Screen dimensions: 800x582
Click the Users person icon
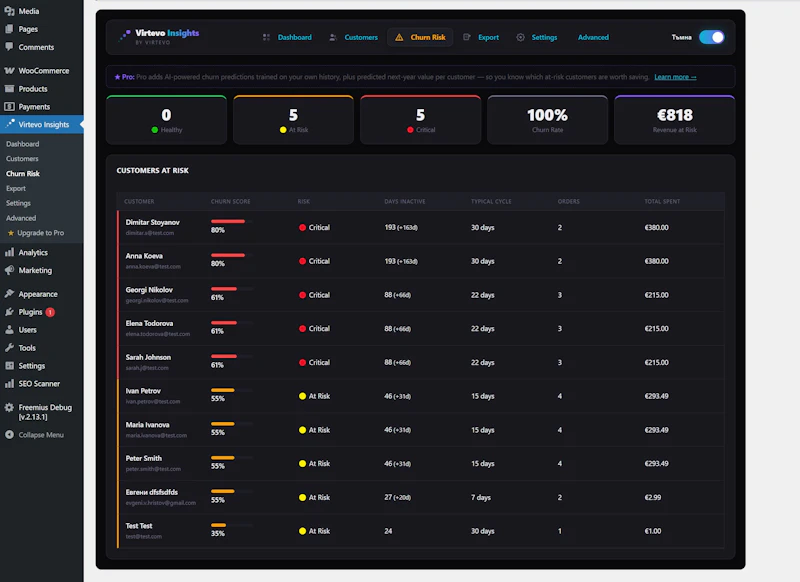click(9, 330)
